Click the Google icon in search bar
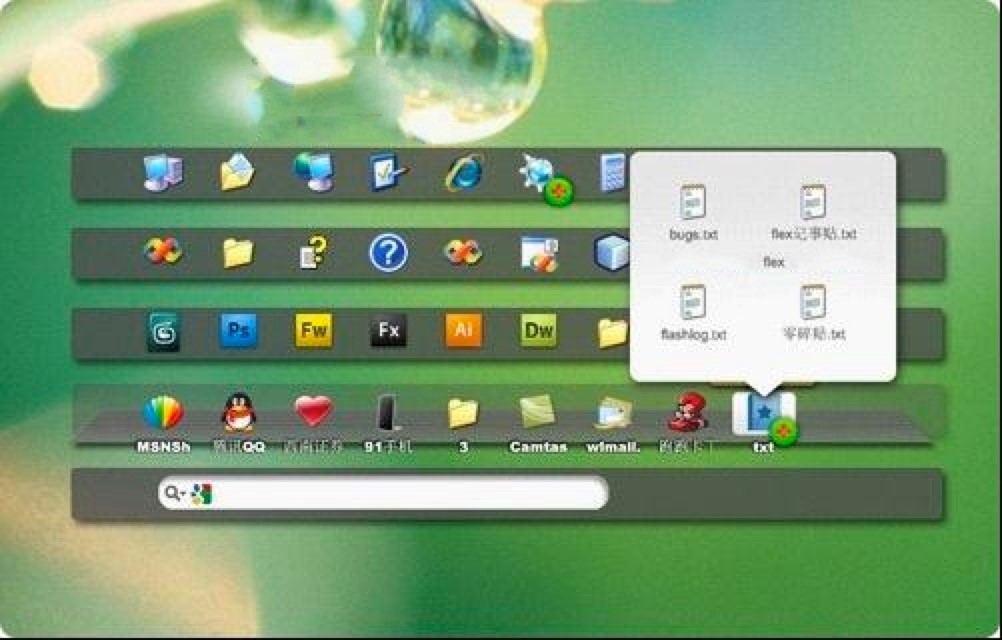Viewport: 1002px width, 640px height. 201,494
